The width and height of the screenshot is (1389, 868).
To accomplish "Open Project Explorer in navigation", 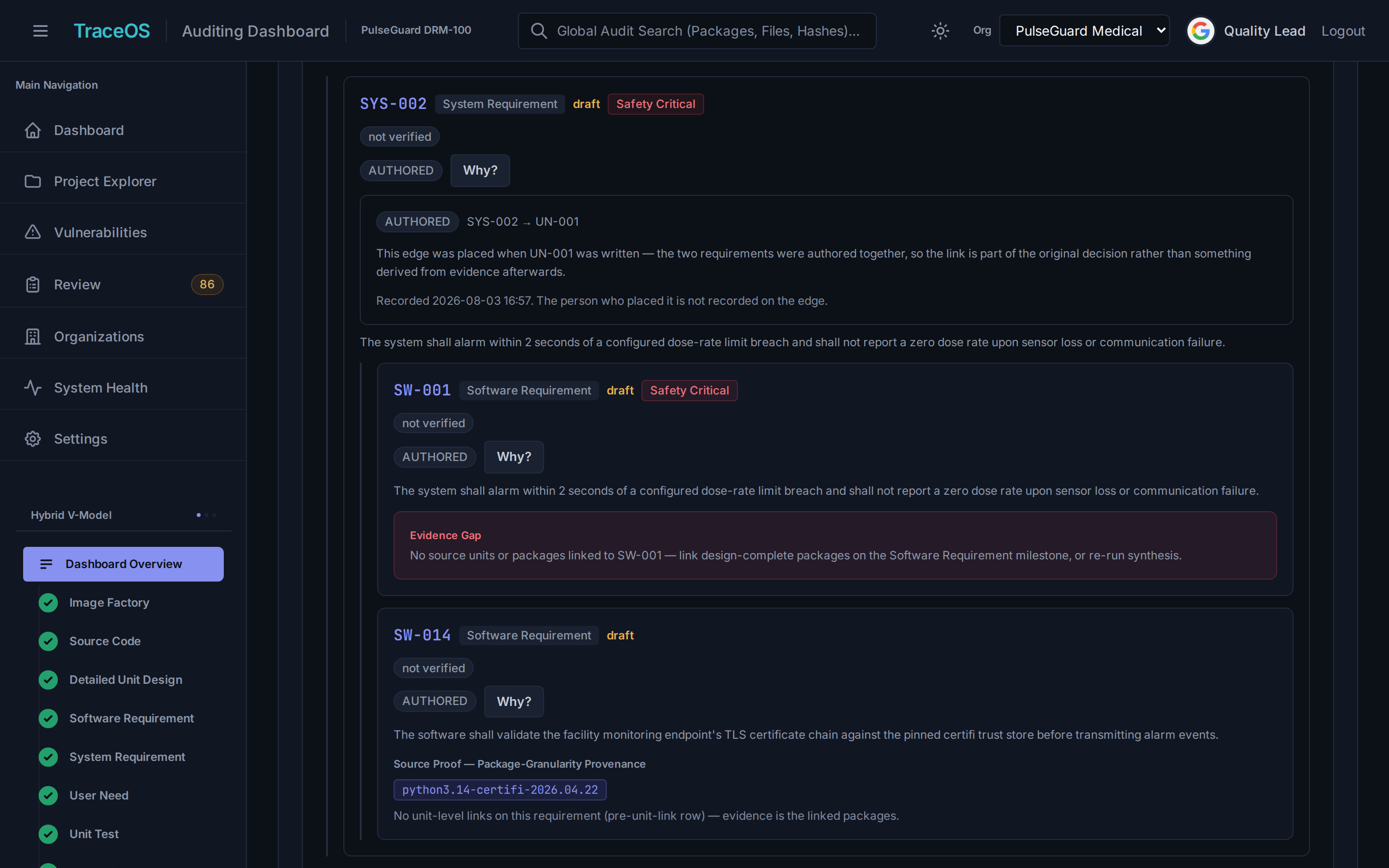I will (x=123, y=181).
